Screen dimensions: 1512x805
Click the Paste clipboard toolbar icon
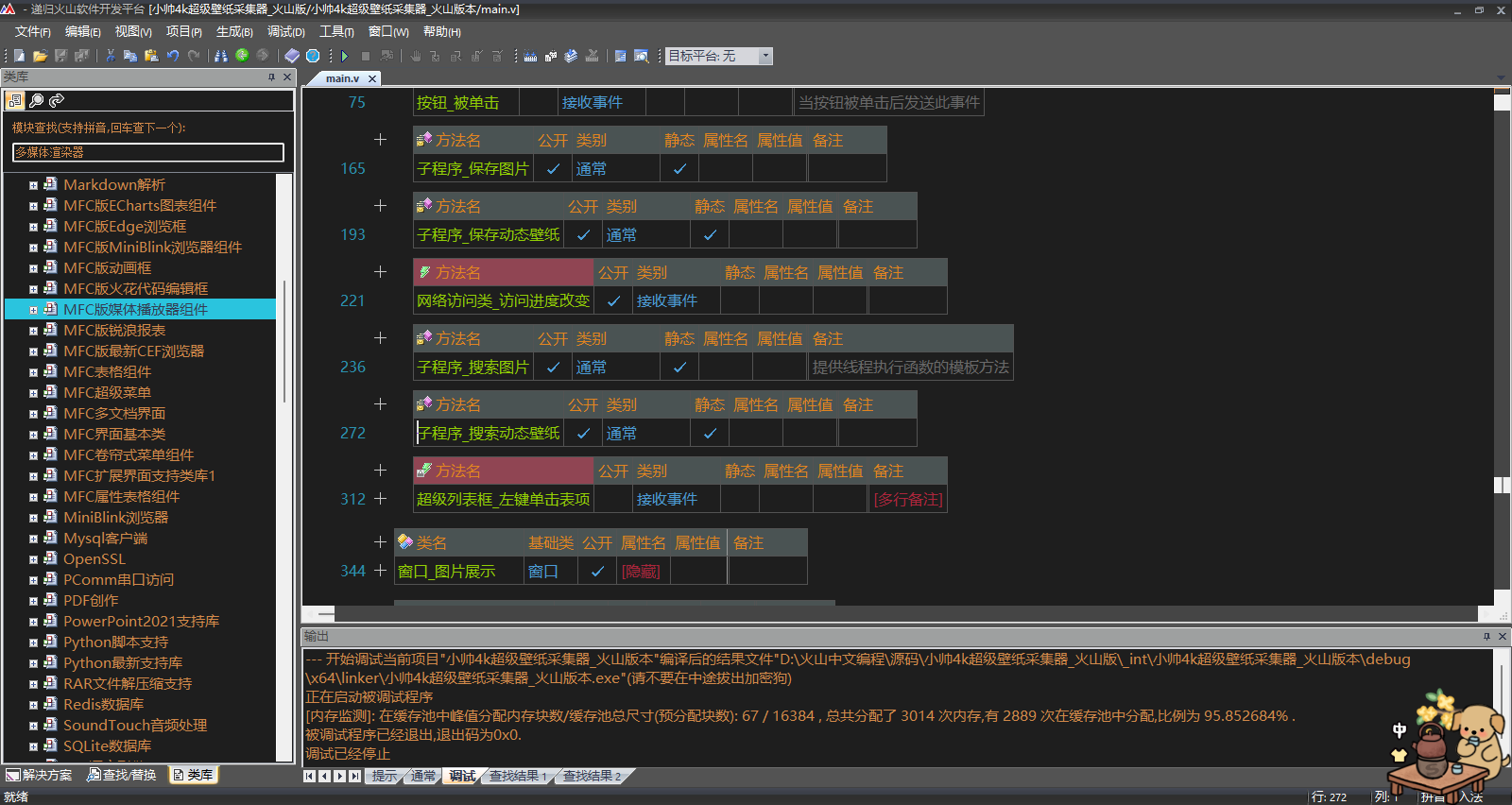pyautogui.click(x=151, y=56)
